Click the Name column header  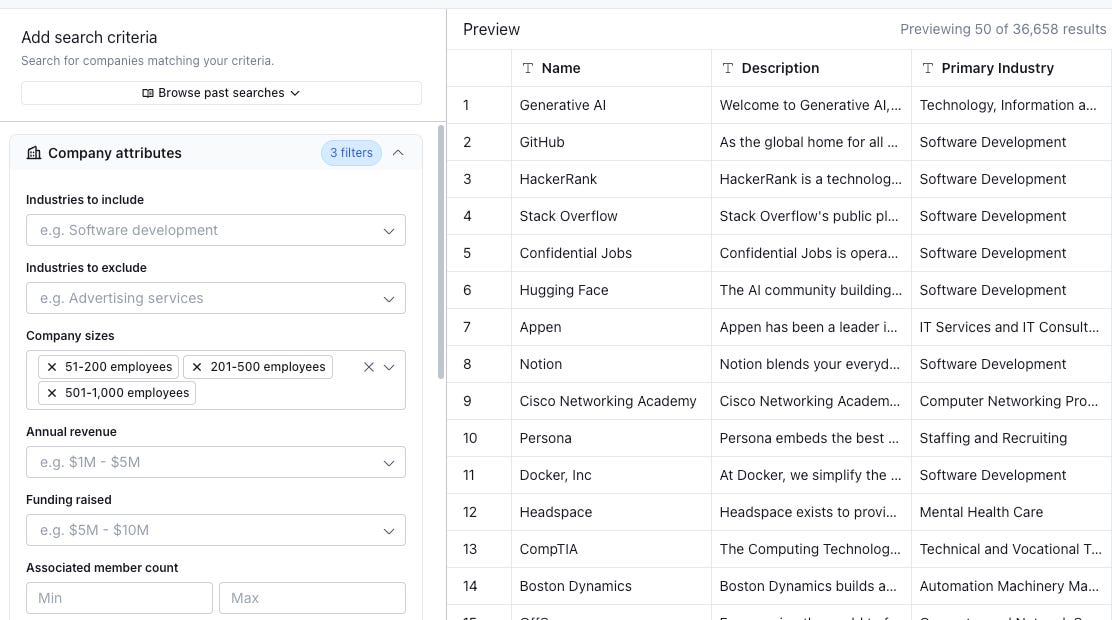[x=611, y=68]
